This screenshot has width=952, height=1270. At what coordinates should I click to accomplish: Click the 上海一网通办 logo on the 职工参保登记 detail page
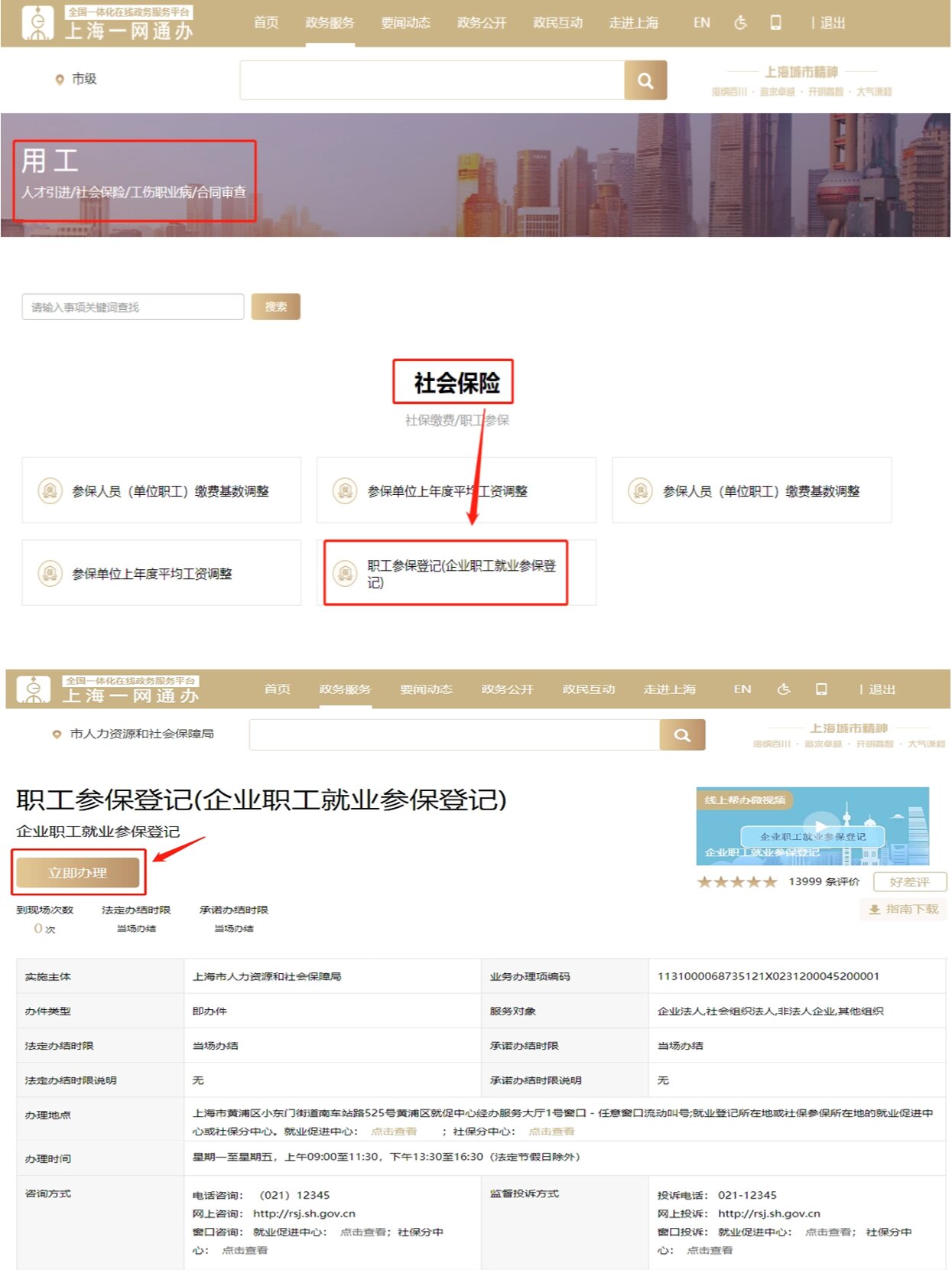(x=109, y=689)
